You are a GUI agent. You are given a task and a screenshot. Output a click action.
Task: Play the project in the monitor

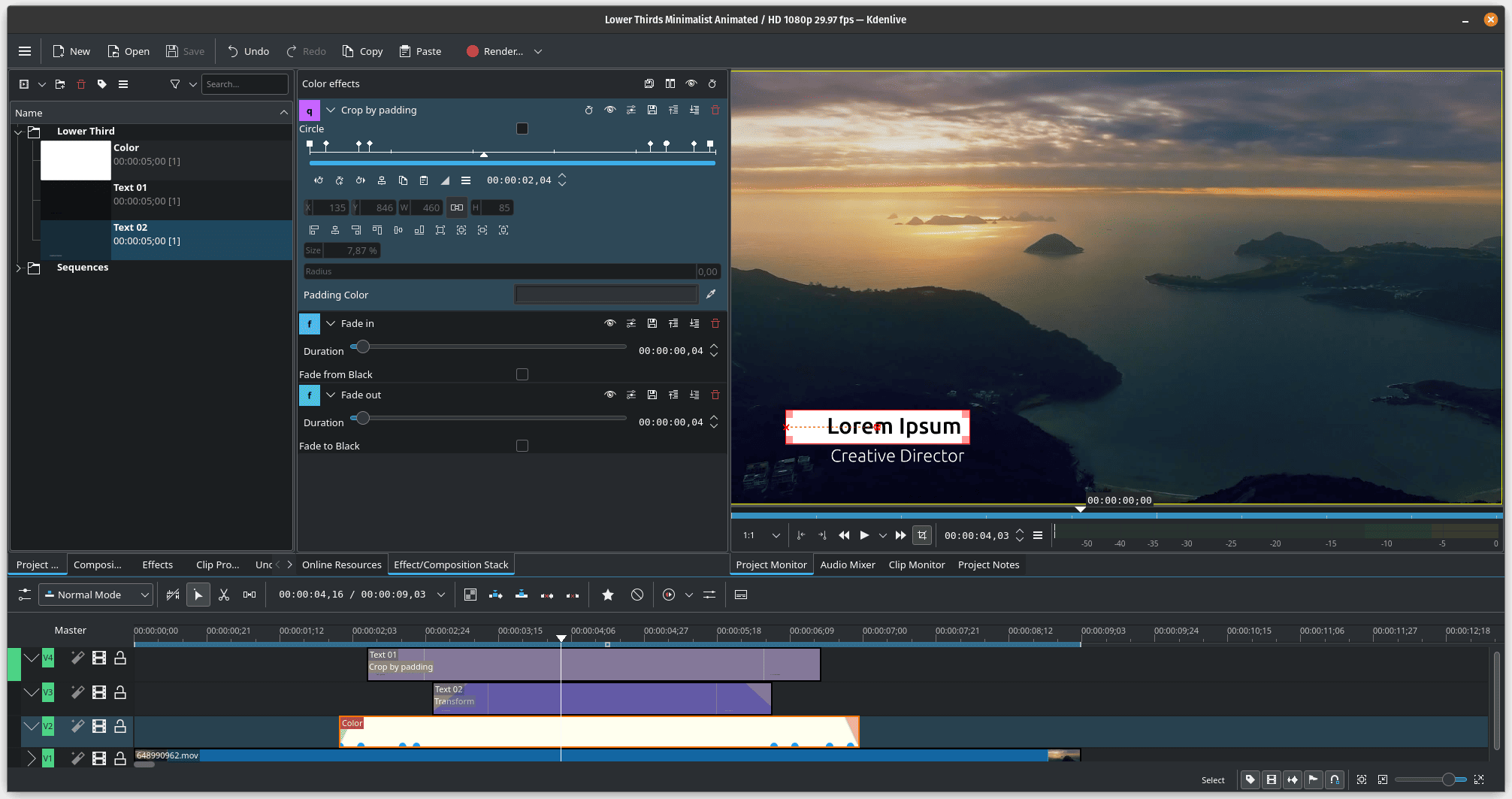pos(864,535)
